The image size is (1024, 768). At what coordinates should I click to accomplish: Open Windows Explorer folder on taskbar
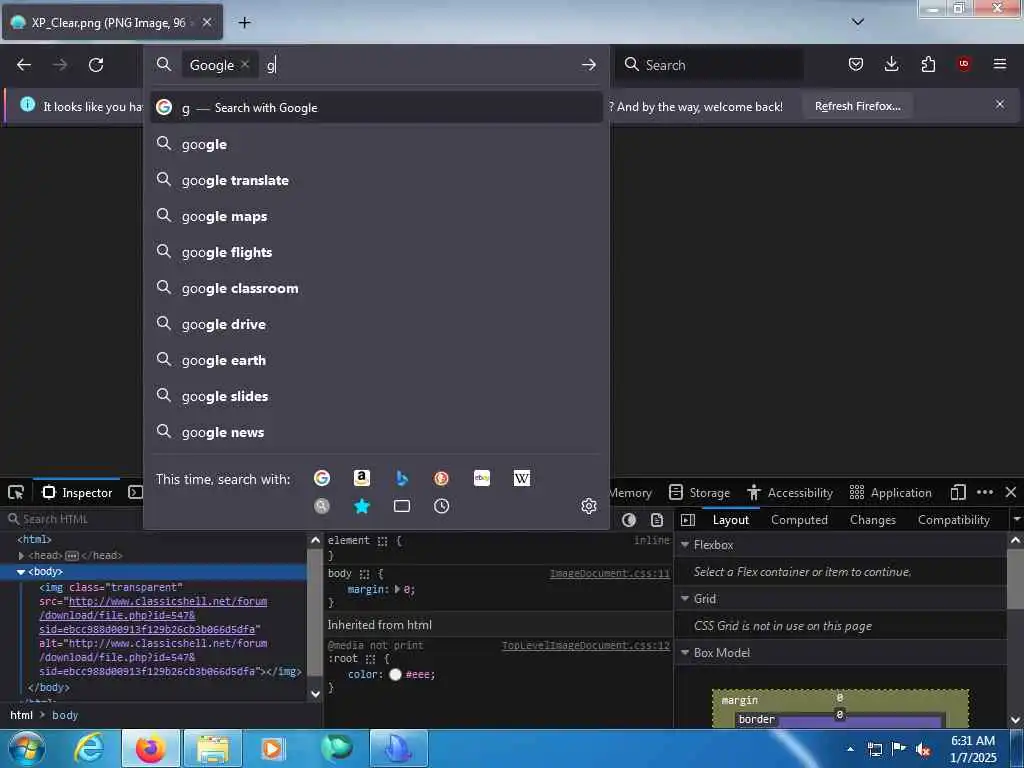(213, 748)
